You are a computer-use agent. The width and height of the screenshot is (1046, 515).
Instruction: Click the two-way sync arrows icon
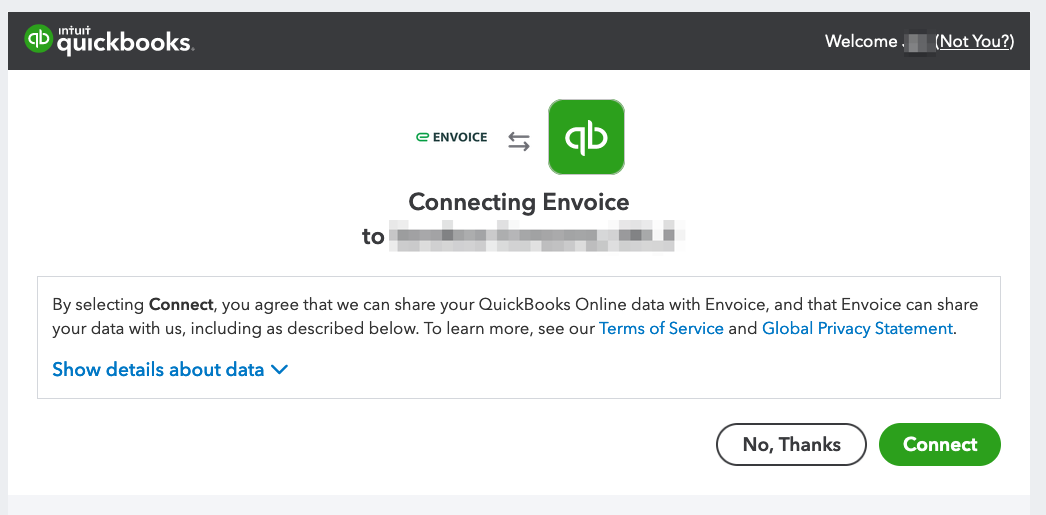tap(519, 141)
